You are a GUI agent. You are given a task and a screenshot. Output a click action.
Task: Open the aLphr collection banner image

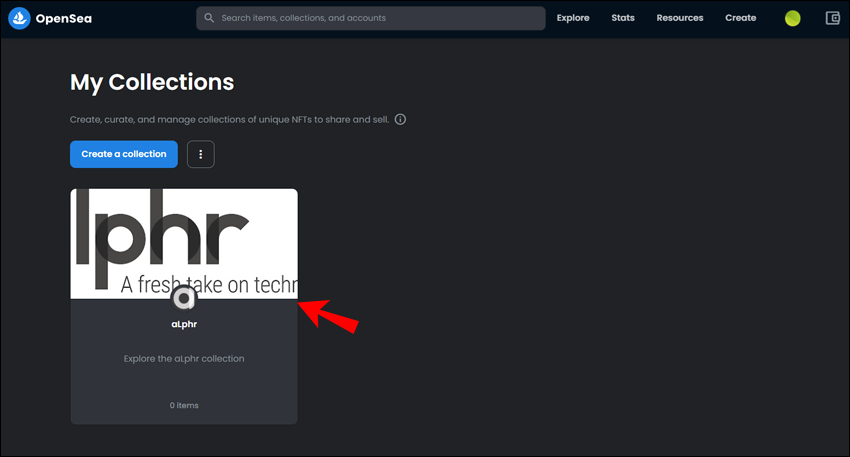pos(184,243)
